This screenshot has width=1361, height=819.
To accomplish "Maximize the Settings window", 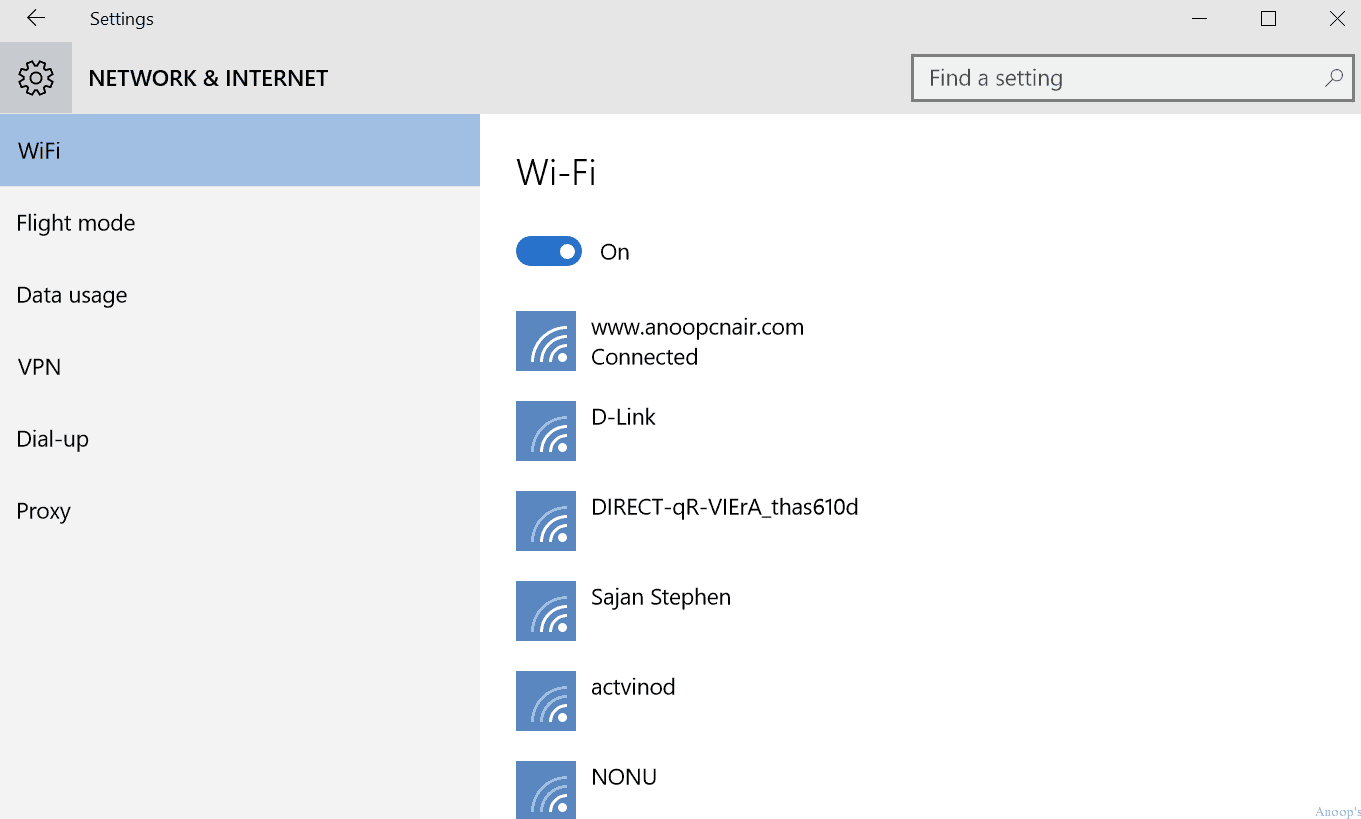I will 1269,18.
